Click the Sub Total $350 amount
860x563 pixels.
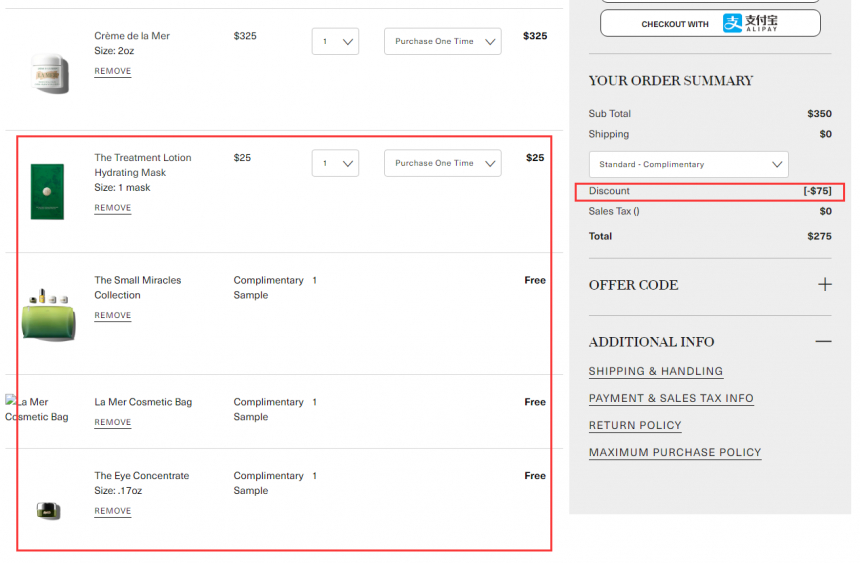[x=819, y=114]
